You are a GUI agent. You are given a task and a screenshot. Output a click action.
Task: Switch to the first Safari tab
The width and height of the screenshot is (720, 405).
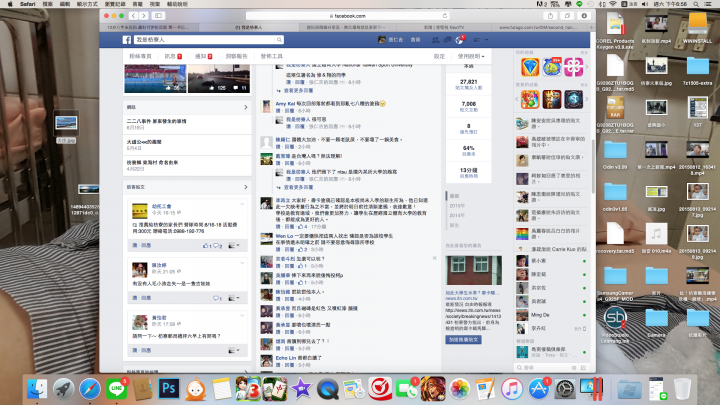tap(148, 28)
